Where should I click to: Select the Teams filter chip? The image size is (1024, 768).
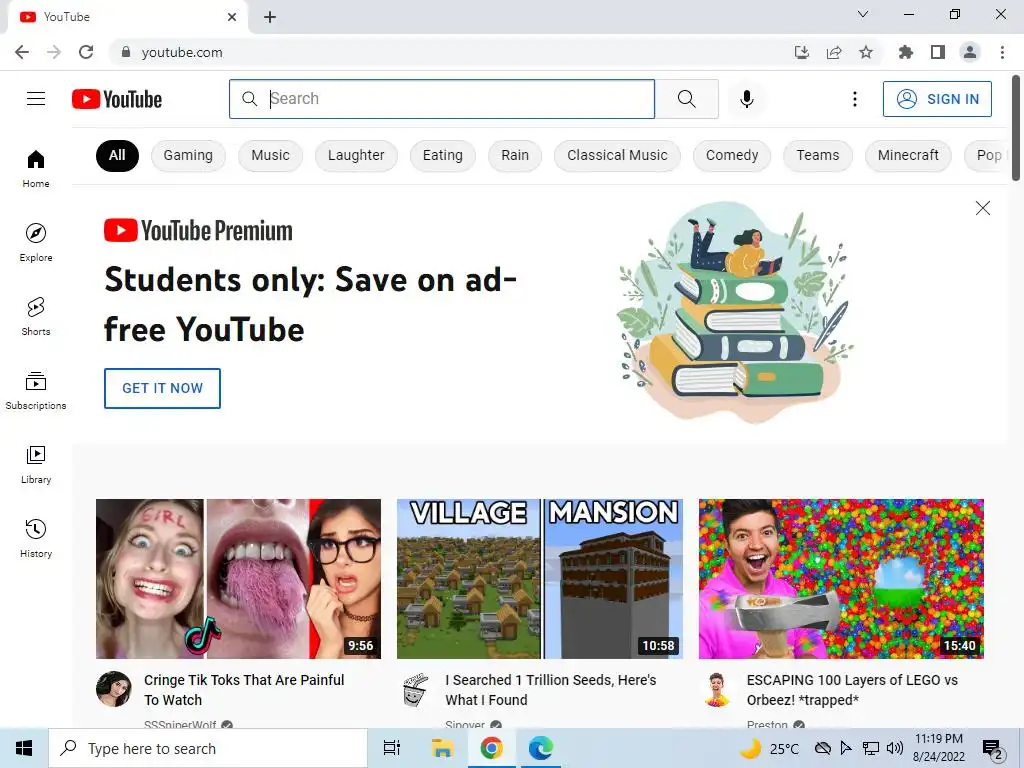pos(818,155)
